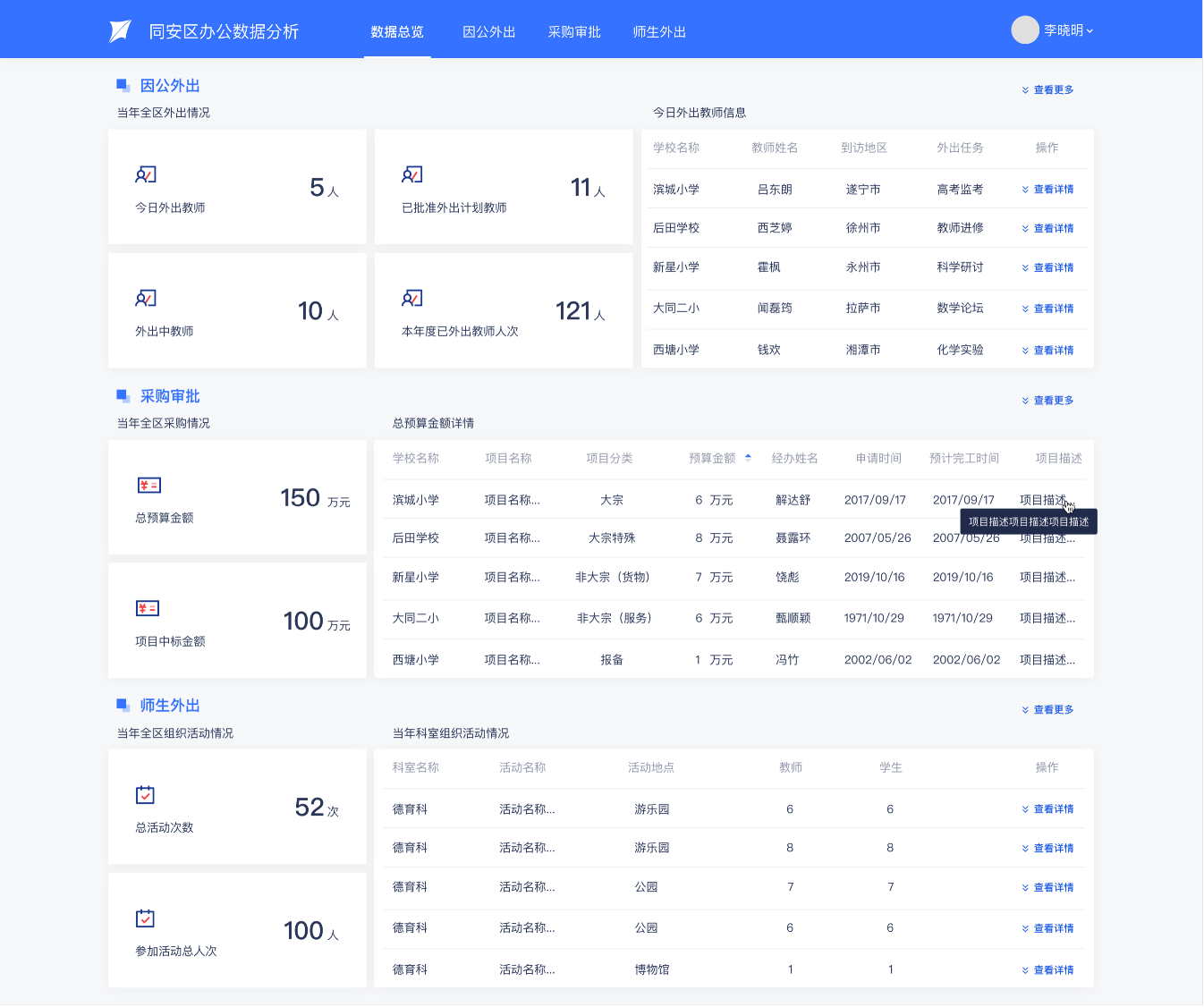Click the calendar icon above 总活动次数
The image size is (1204, 1007).
point(145,795)
